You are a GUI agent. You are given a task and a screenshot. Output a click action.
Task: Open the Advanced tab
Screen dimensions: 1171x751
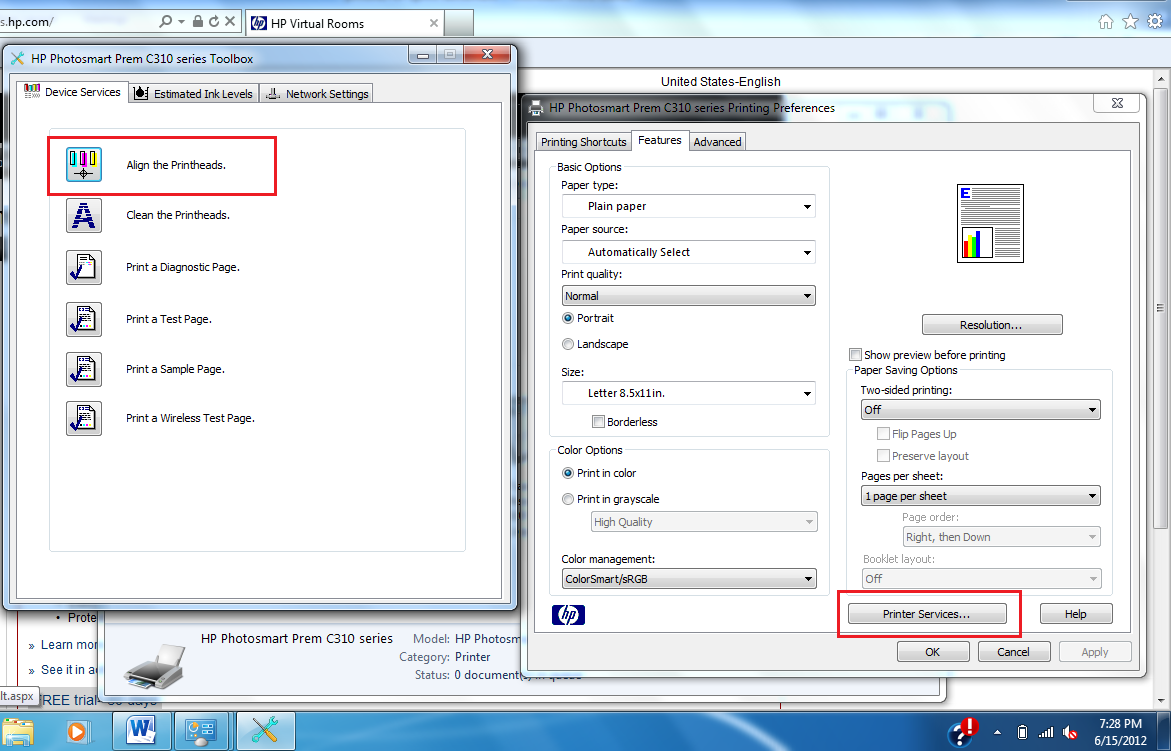click(x=717, y=142)
